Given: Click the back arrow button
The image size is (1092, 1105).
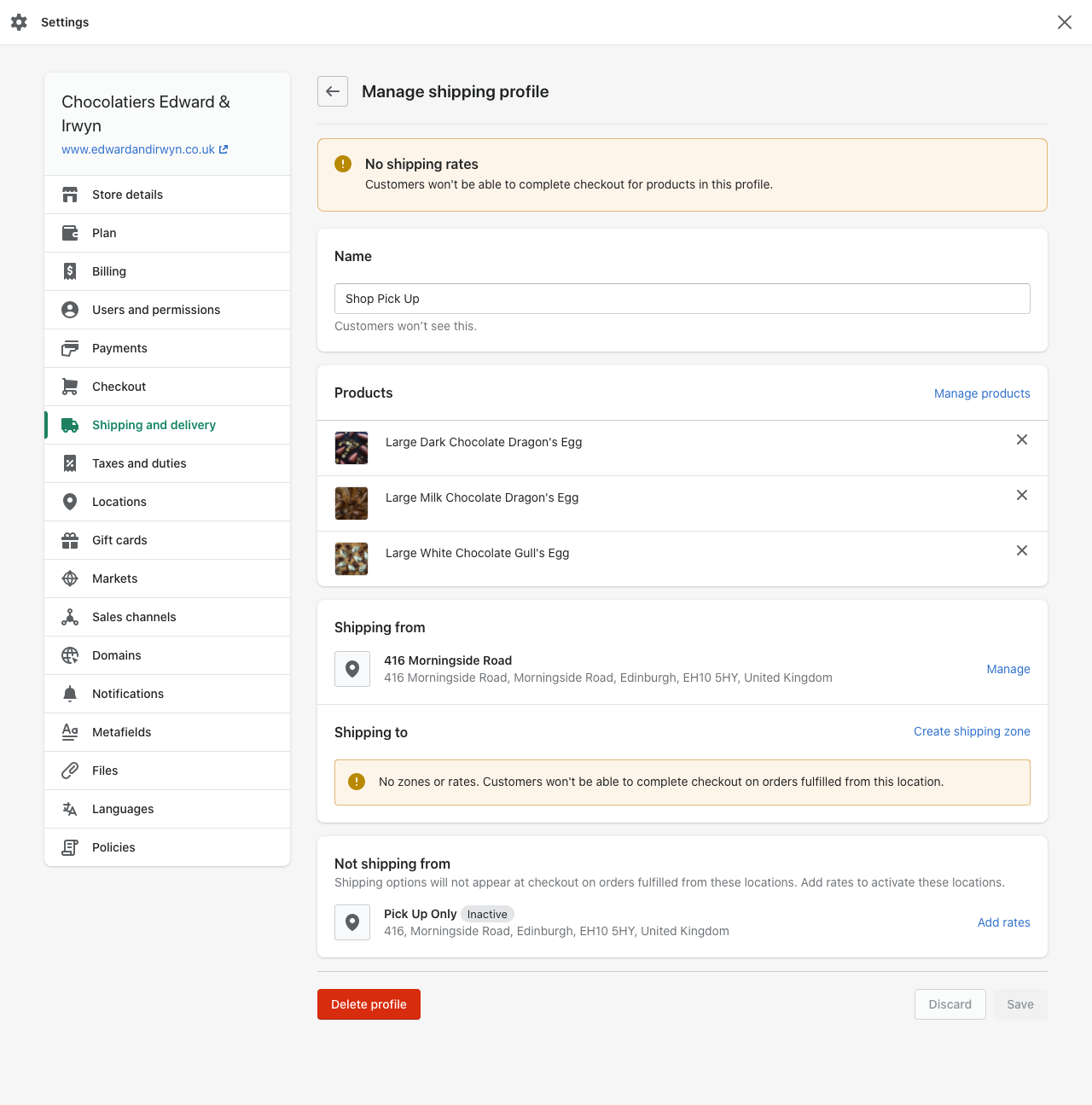Looking at the screenshot, I should pyautogui.click(x=333, y=91).
